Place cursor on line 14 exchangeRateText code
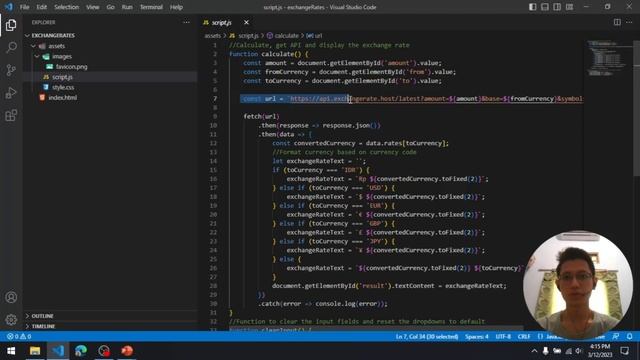The width and height of the screenshot is (640, 360). [319, 161]
